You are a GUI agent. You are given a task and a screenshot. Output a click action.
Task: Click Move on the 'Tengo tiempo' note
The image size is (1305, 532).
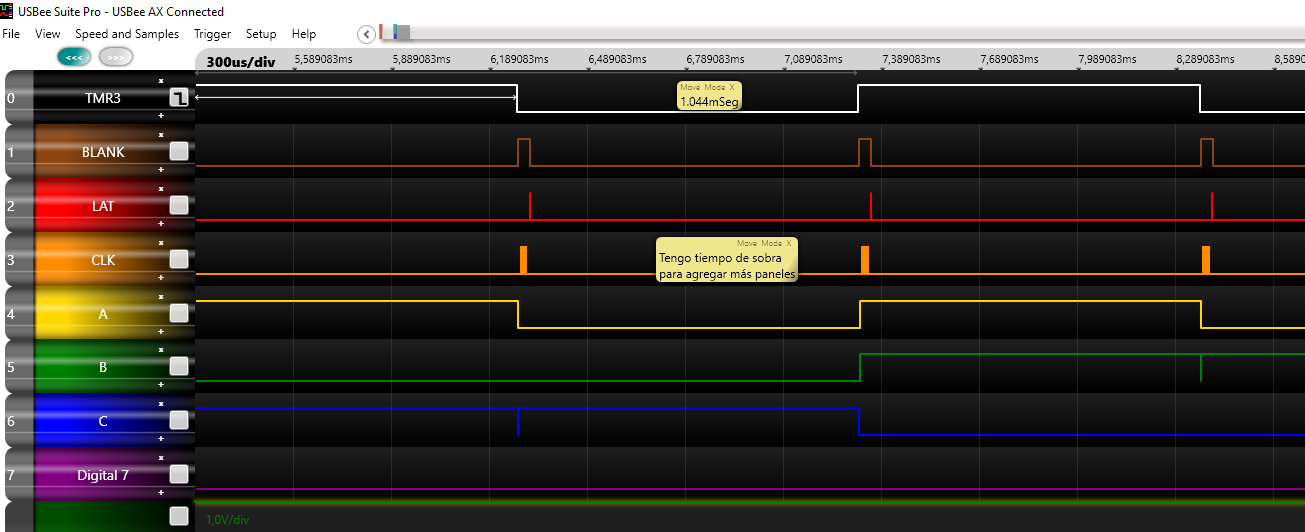[x=747, y=243]
